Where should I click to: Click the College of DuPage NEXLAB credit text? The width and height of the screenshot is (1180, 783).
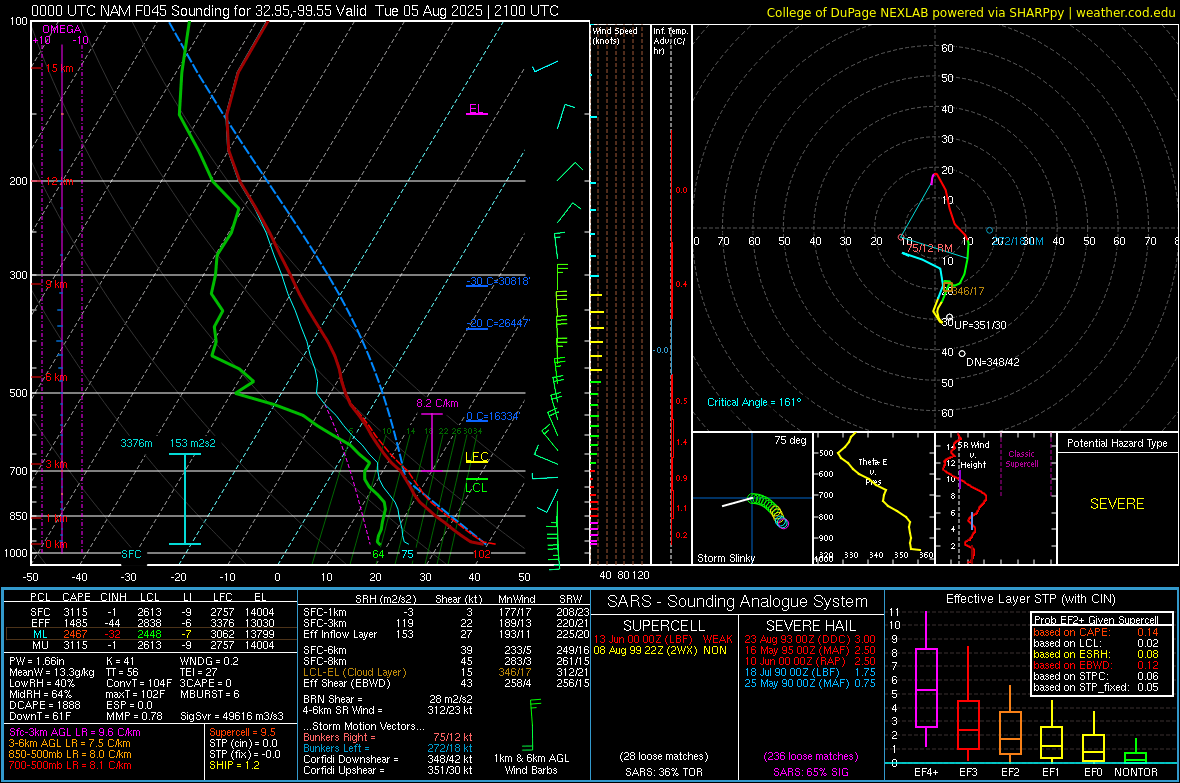click(x=970, y=12)
